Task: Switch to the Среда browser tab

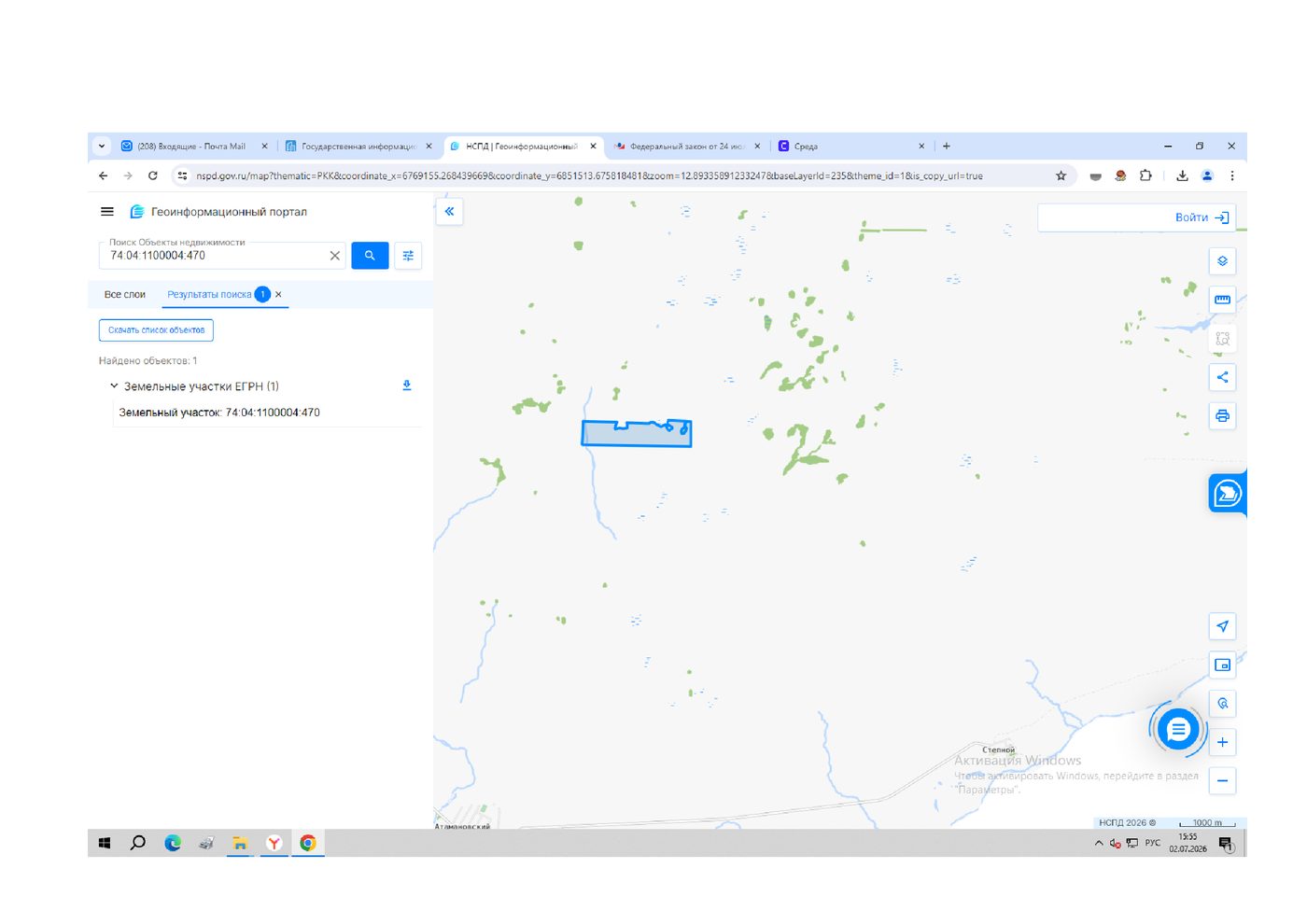Action: pos(850,146)
